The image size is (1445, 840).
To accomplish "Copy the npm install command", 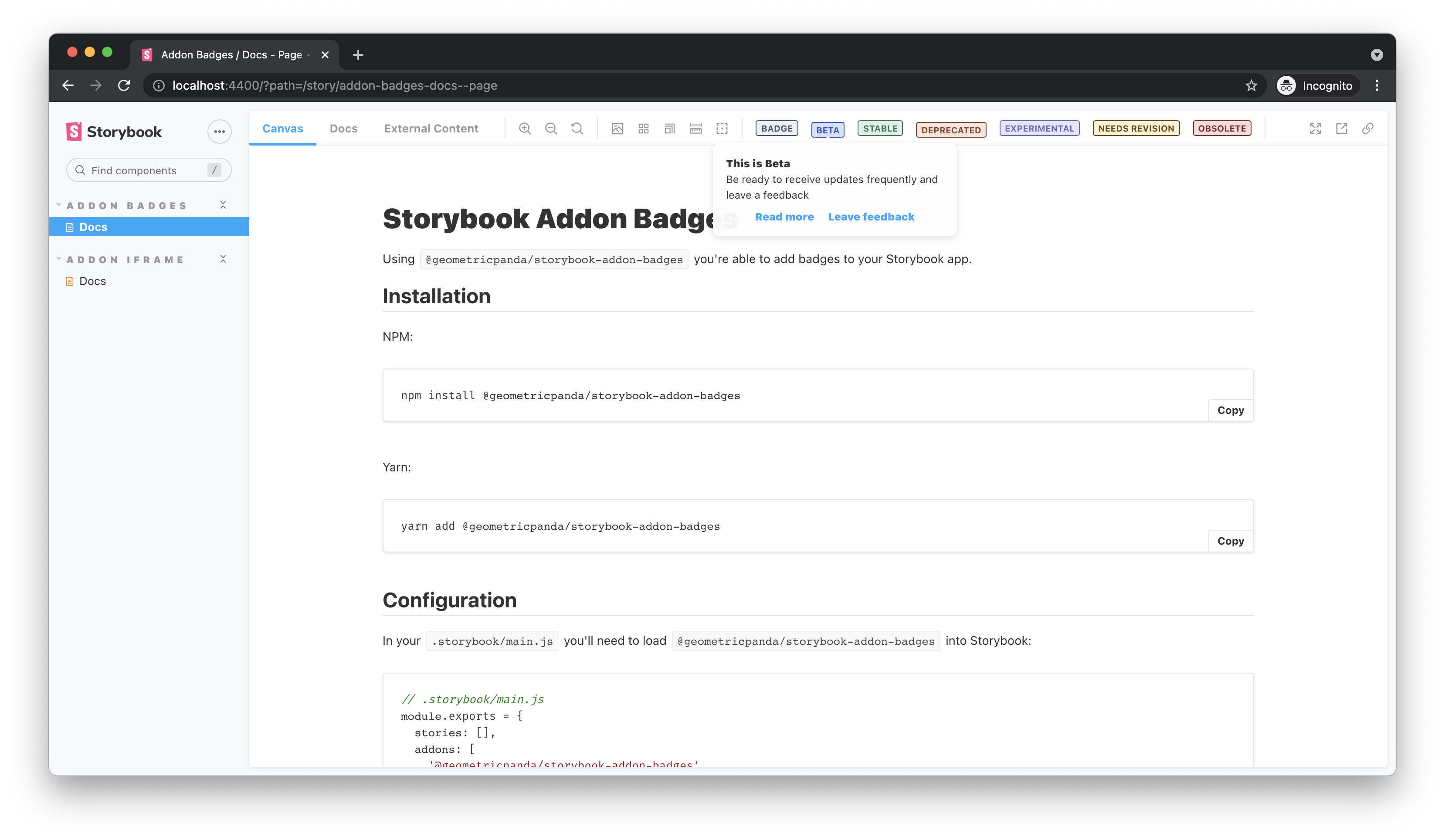I will [1231, 409].
